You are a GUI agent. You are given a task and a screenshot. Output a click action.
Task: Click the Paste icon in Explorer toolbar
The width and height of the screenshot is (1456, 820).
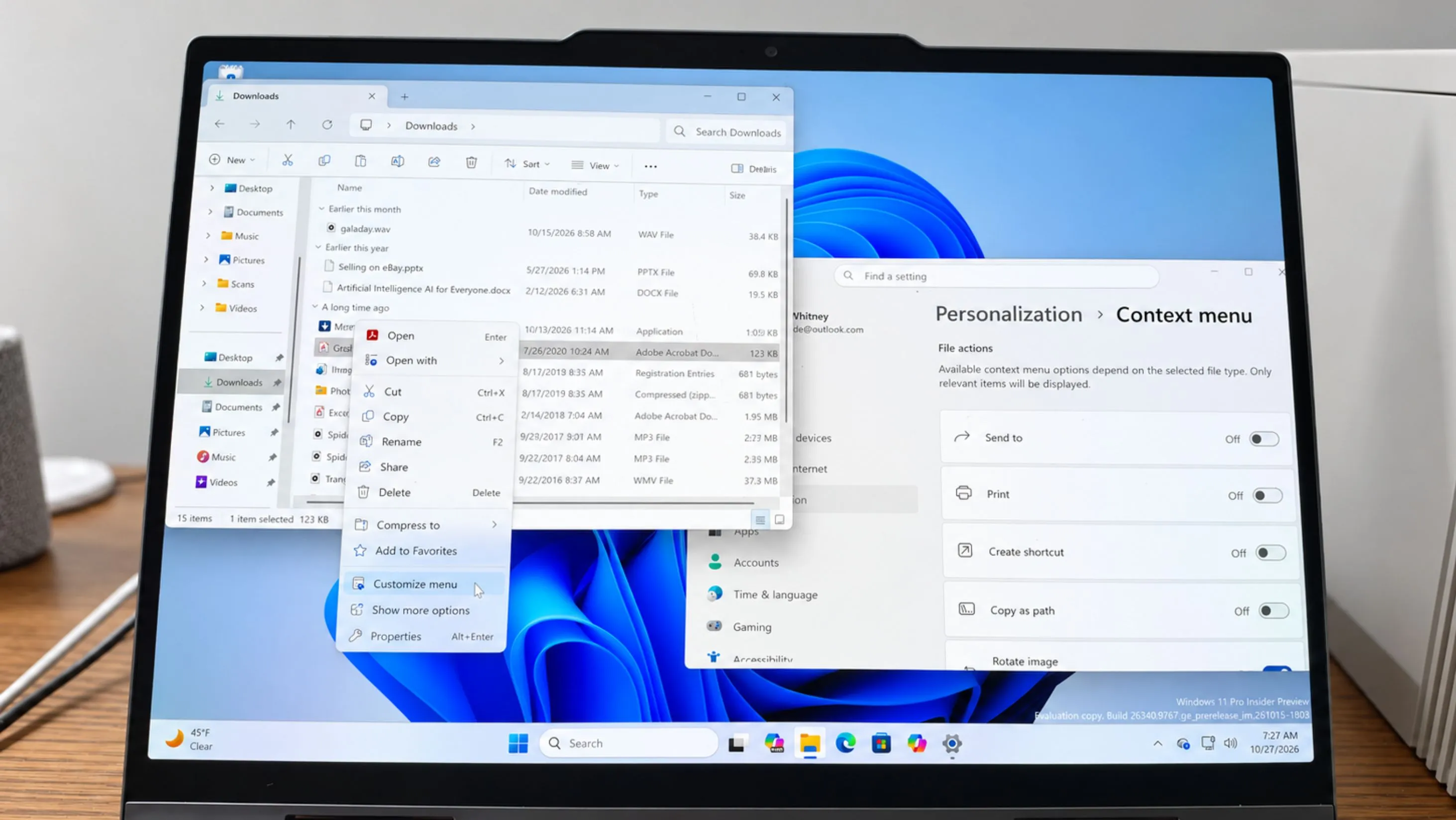pyautogui.click(x=360, y=161)
